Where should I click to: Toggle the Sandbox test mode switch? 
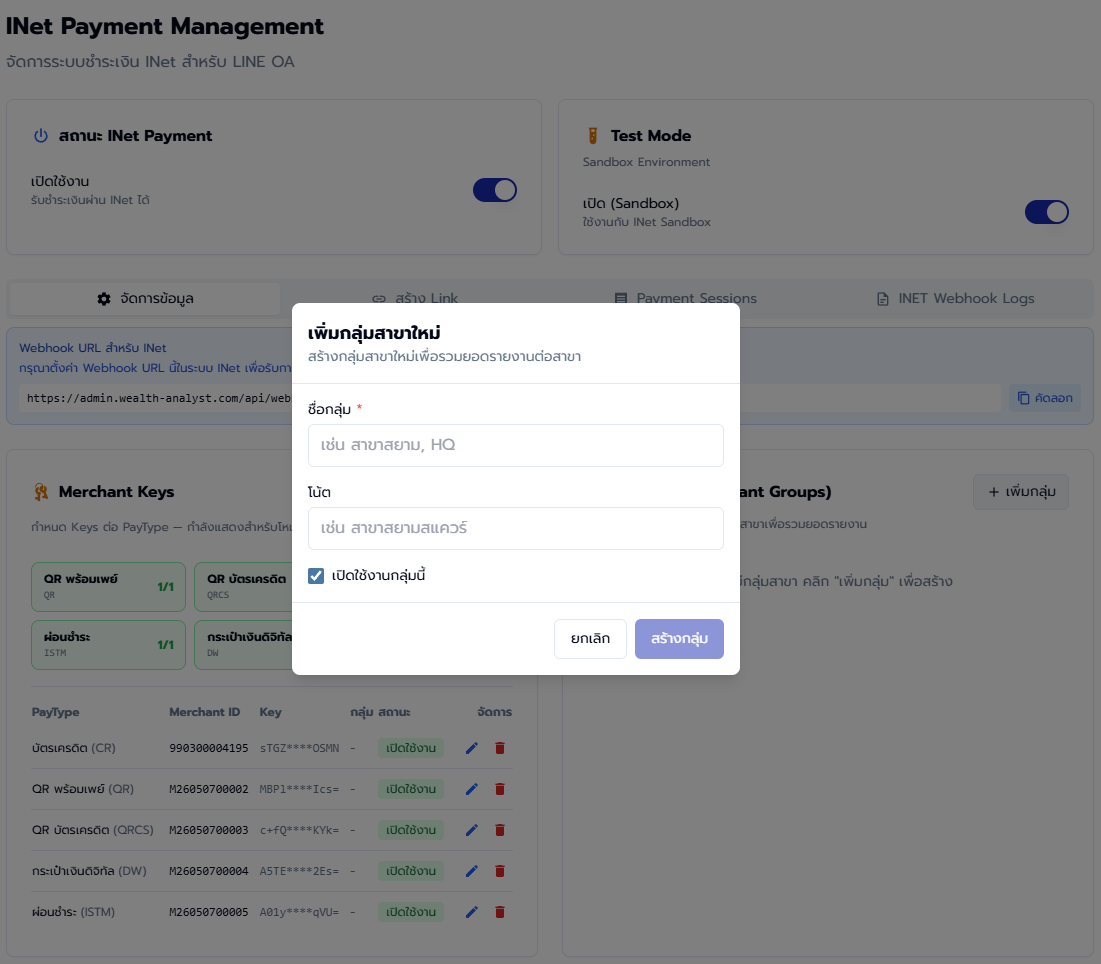[x=1047, y=212]
